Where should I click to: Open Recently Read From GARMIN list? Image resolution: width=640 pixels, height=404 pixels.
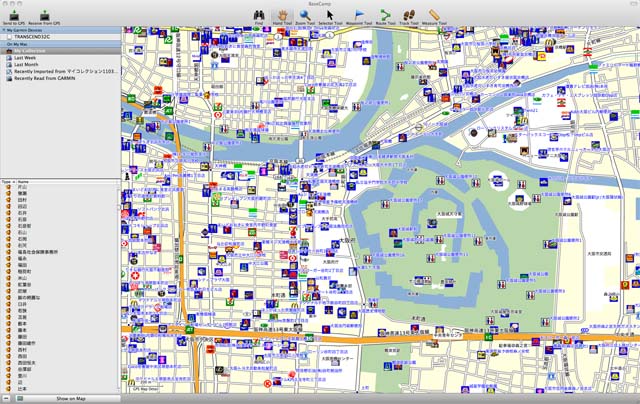point(60,78)
